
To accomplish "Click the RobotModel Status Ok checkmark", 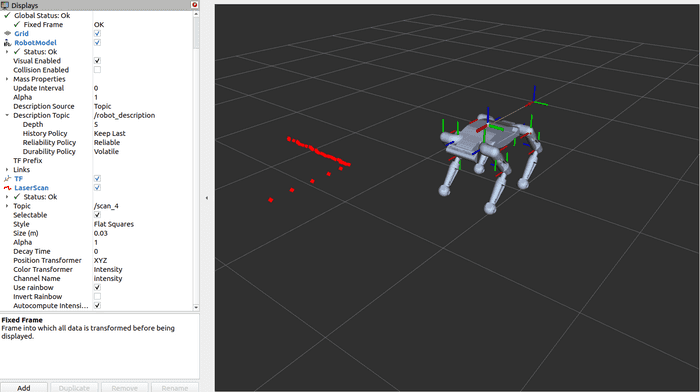I will [17, 52].
